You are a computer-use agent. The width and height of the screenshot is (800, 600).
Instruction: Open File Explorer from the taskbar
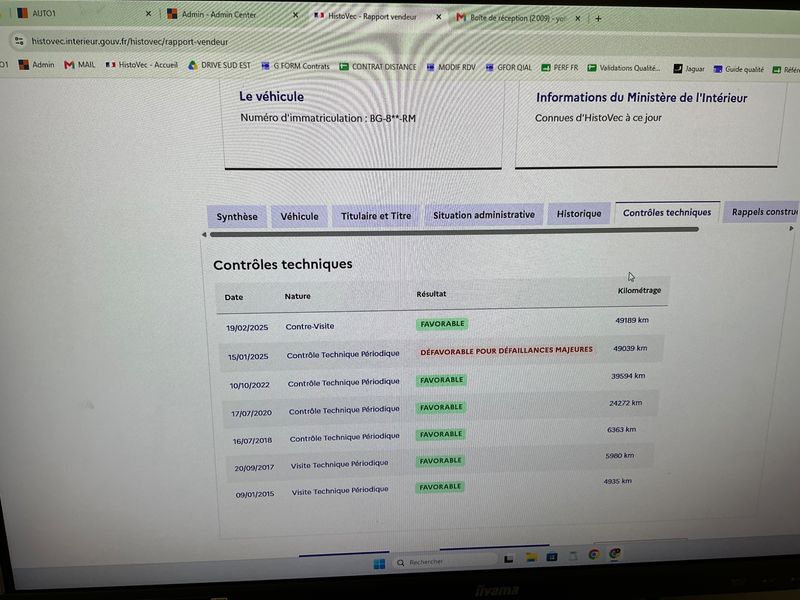[x=531, y=558]
